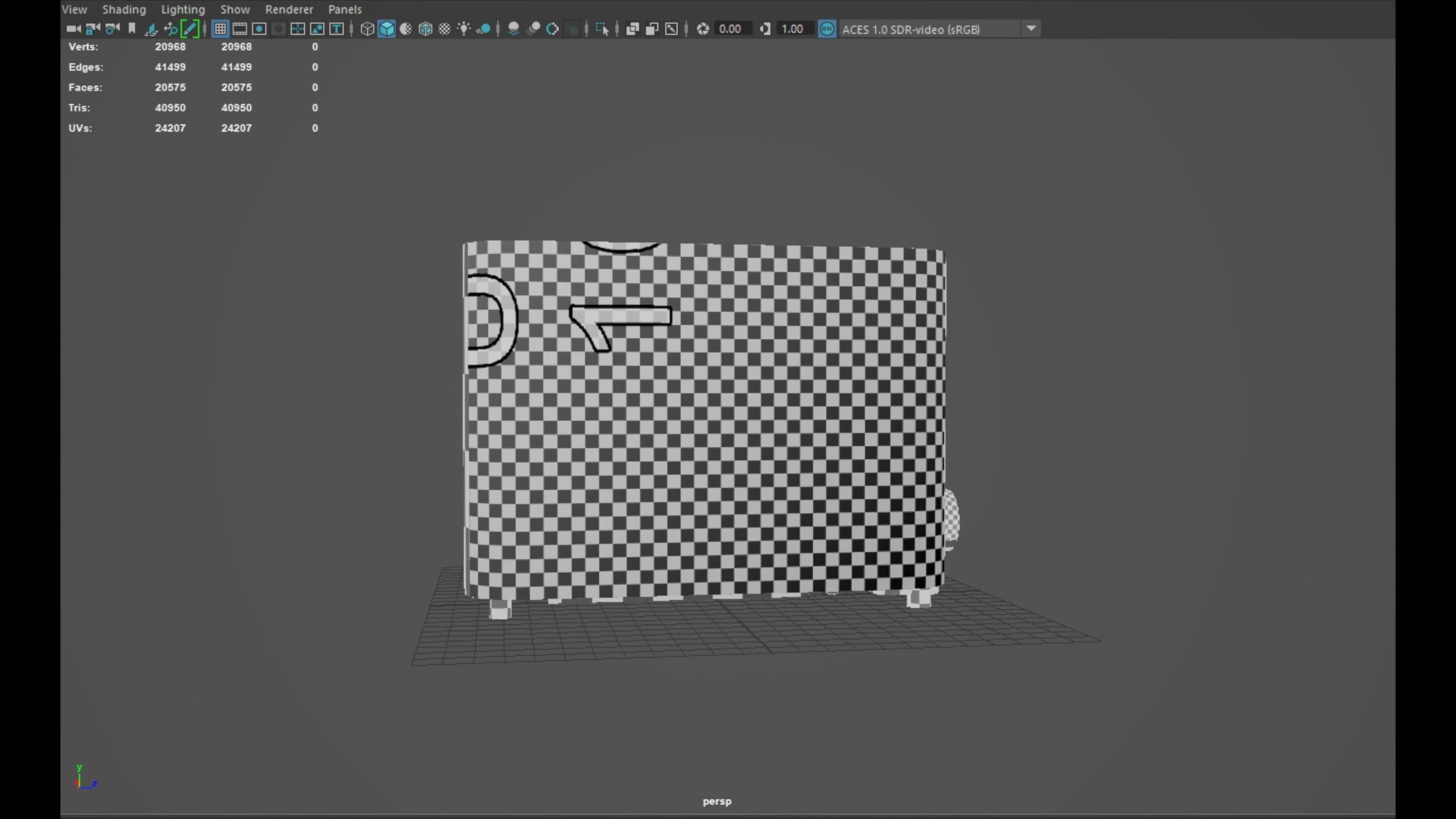Activate the Grease Pencil tool
This screenshot has width=1456, height=819.
(189, 28)
